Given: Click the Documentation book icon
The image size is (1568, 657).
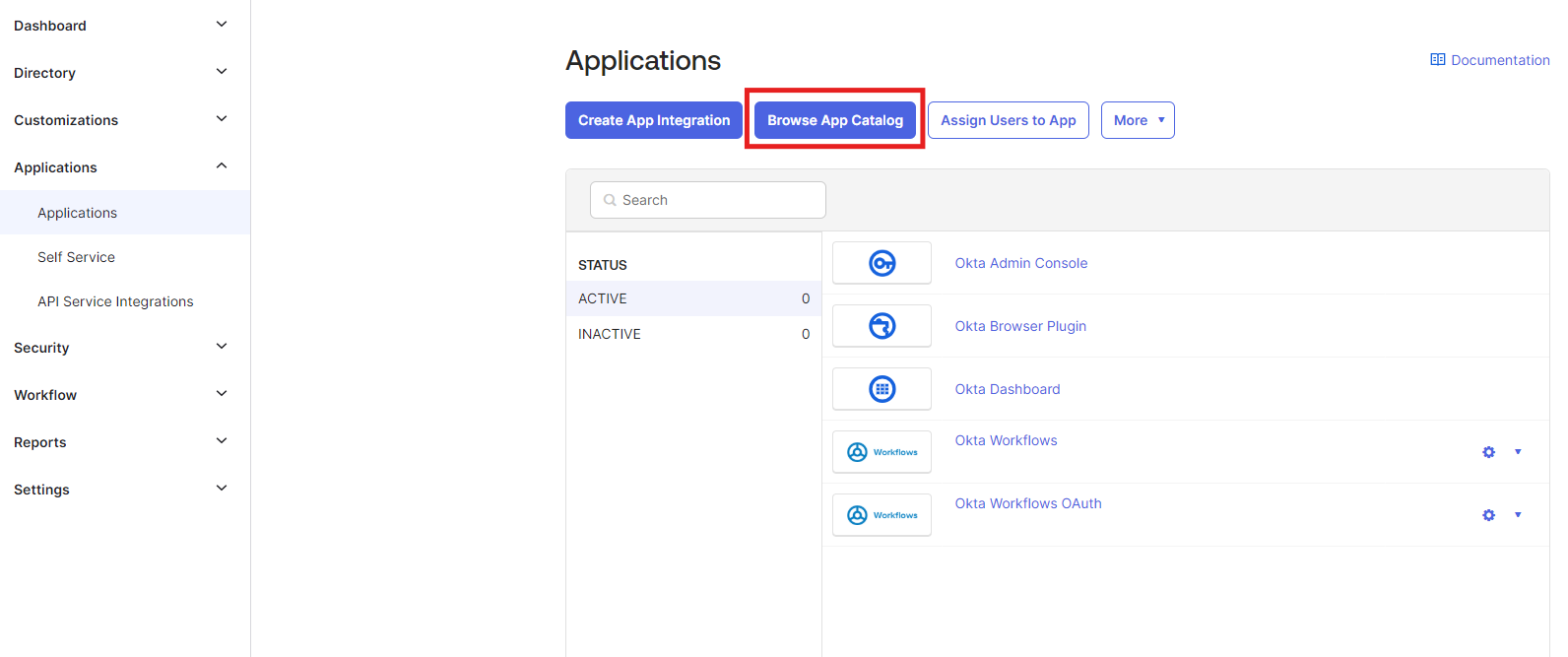Looking at the screenshot, I should (x=1438, y=60).
